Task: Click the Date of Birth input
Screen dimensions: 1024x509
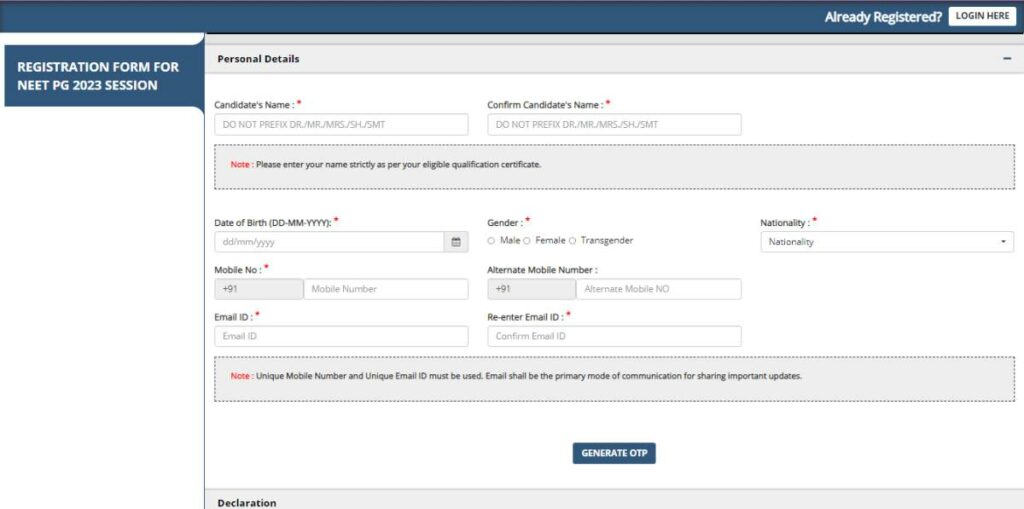Action: click(x=329, y=242)
